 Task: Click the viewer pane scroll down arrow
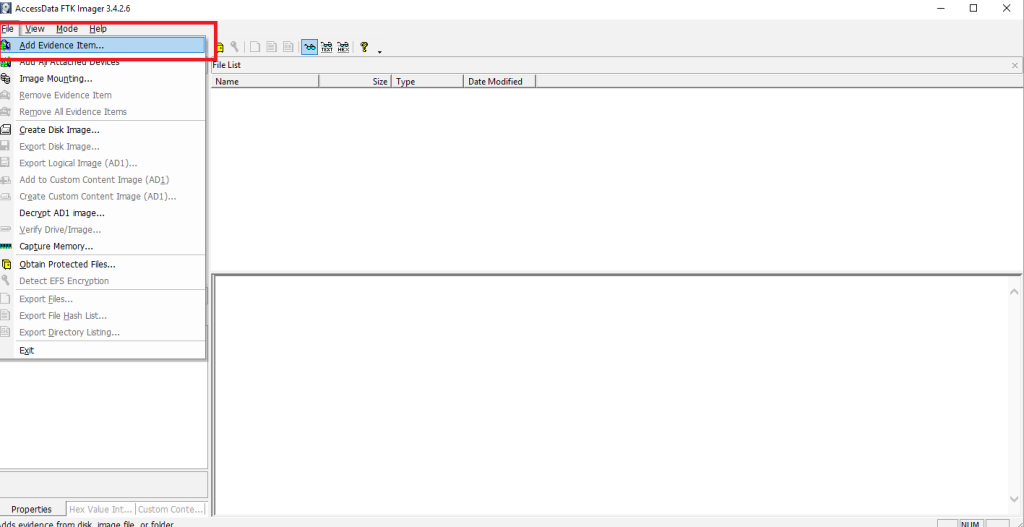[x=1014, y=500]
